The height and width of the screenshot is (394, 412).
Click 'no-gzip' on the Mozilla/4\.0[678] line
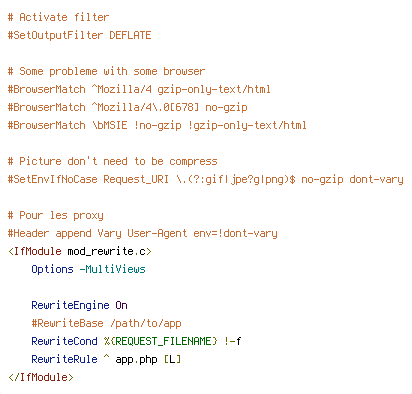click(226, 107)
